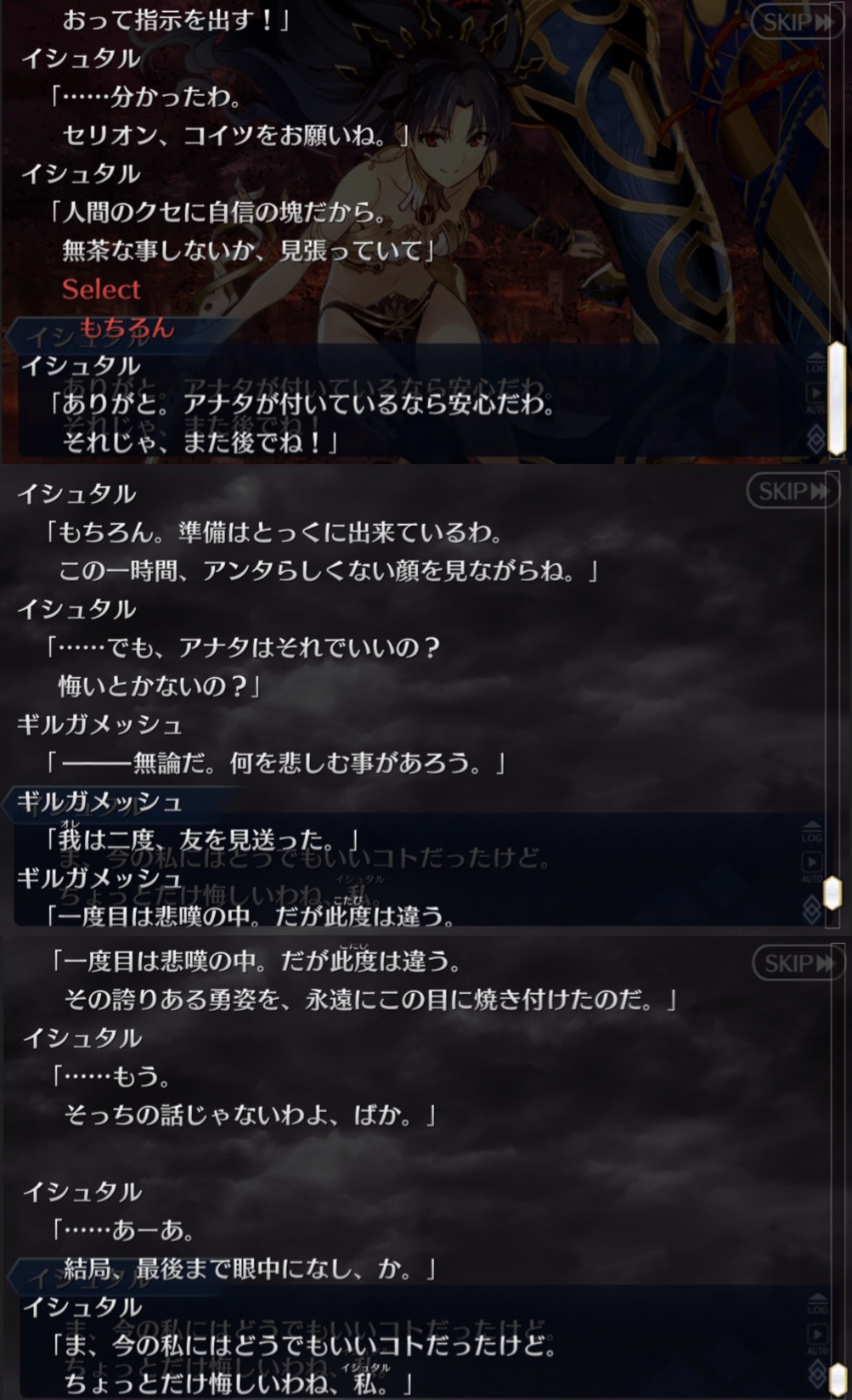Tap SKIP beside 'その誇りある勇姿を' dialogue
Image resolution: width=852 pixels, height=1400 pixels.
click(x=798, y=963)
